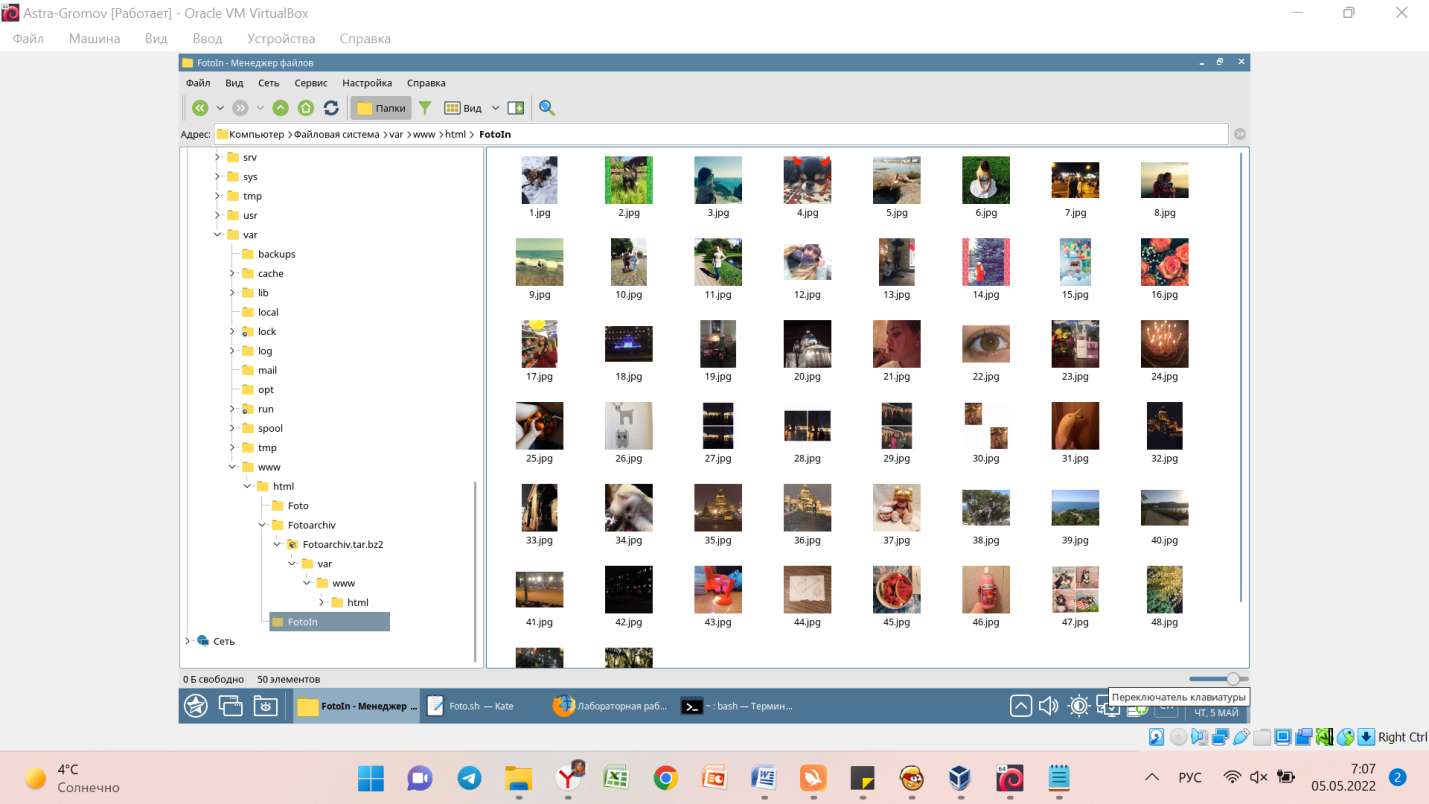Open the weather widget showing 4°C

pos(72,778)
